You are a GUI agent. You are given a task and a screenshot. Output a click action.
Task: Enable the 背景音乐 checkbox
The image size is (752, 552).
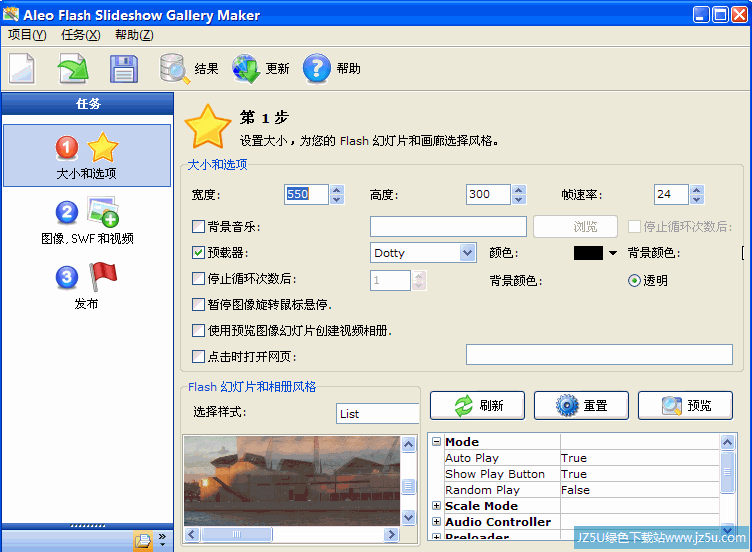click(x=198, y=226)
